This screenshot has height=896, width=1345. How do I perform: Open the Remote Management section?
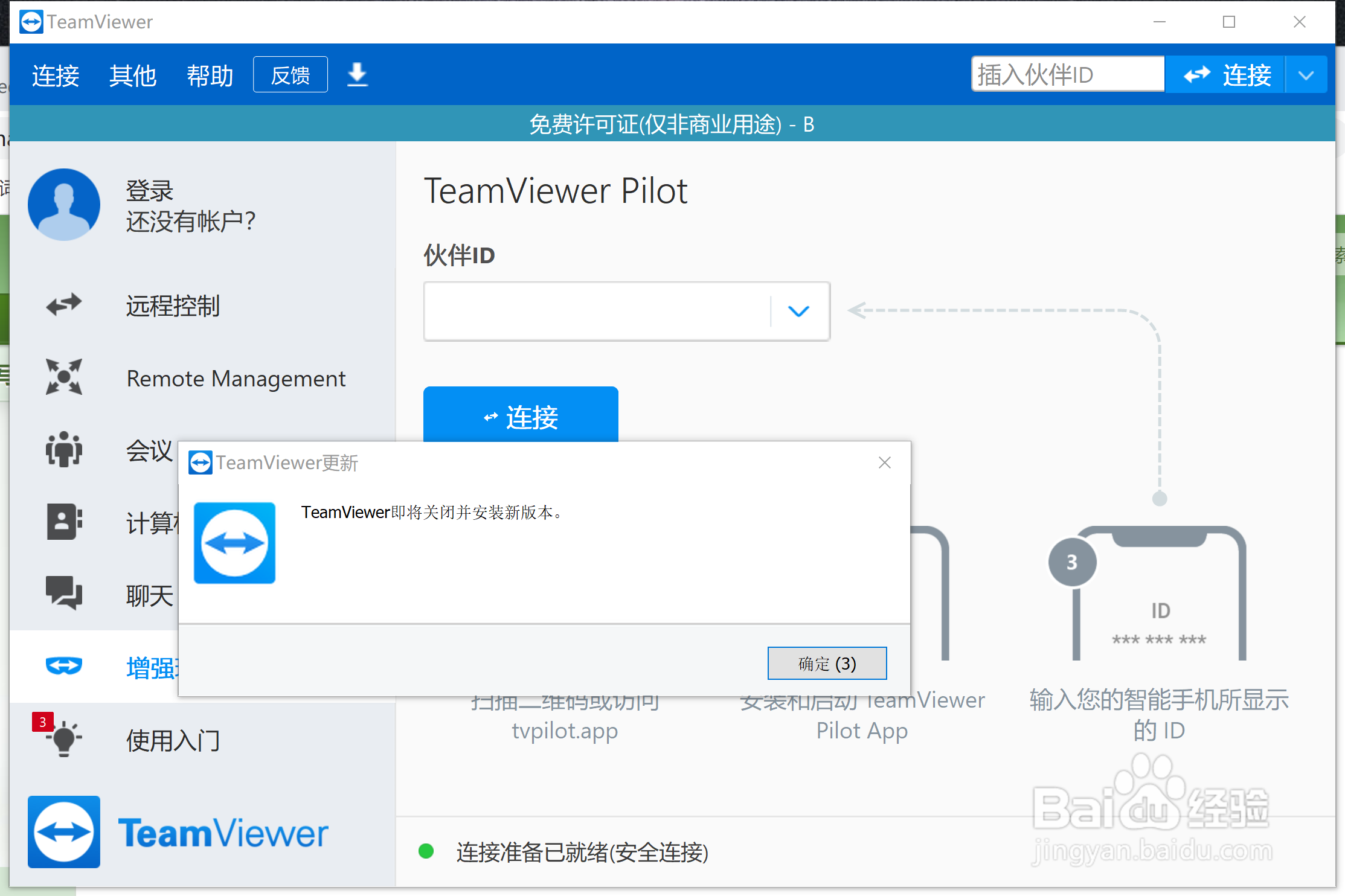click(x=236, y=379)
